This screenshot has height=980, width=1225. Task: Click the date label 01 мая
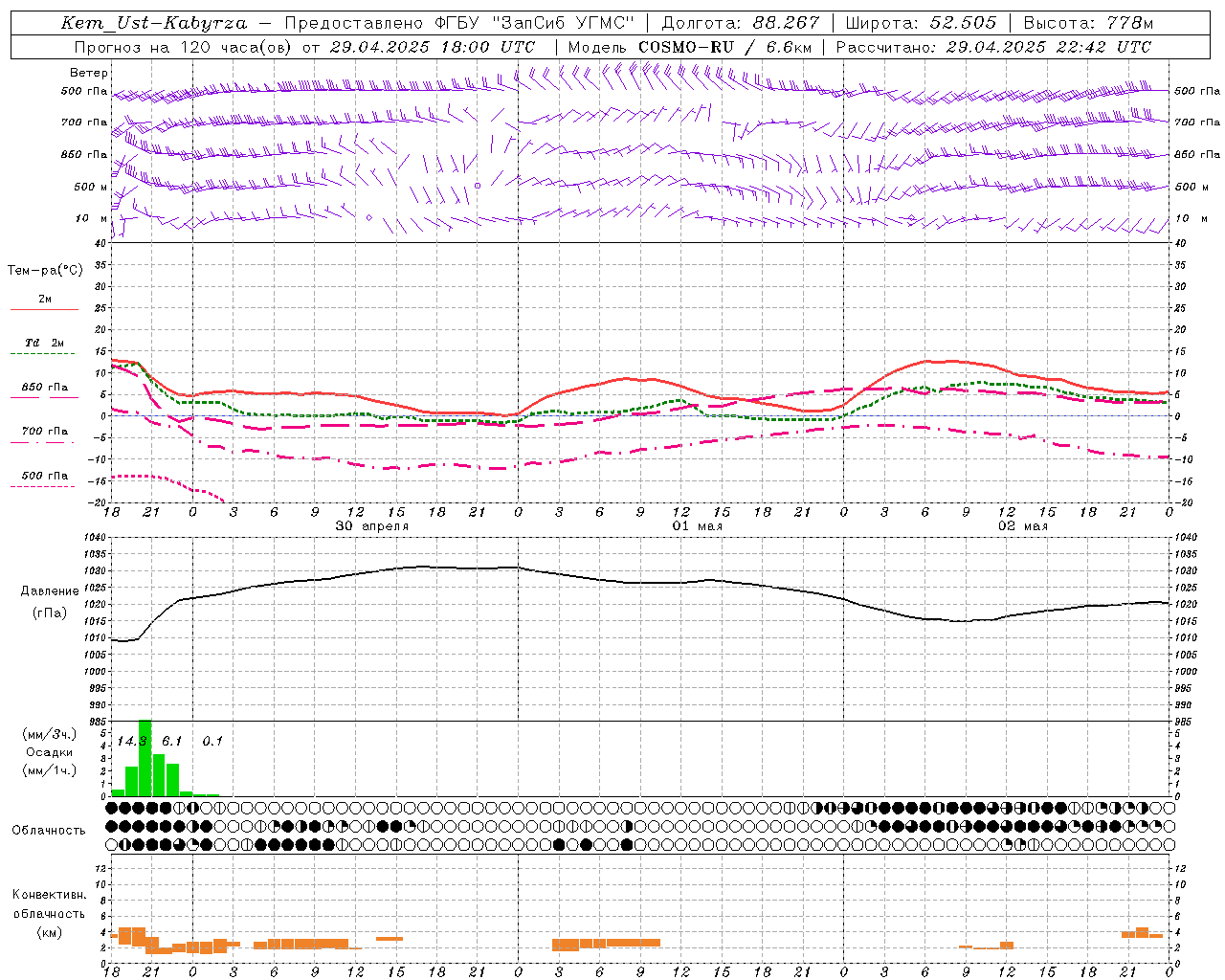698,526
